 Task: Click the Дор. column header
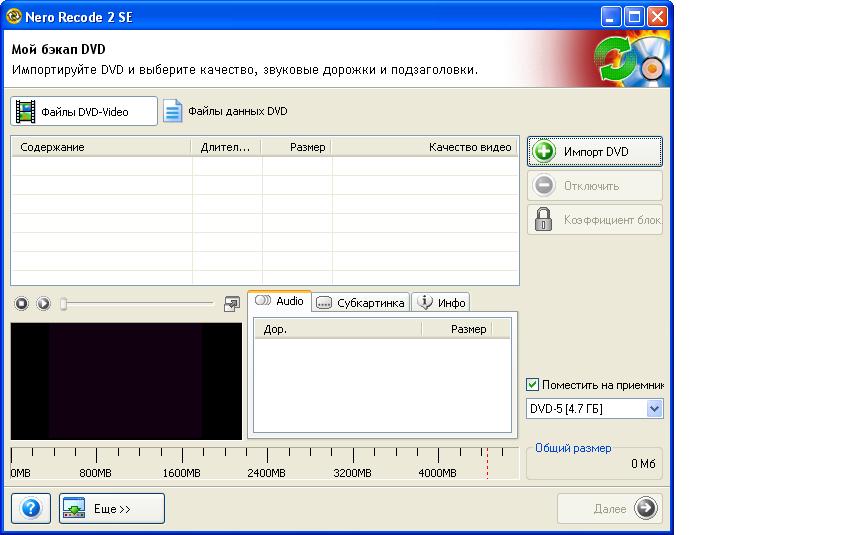[x=338, y=329]
